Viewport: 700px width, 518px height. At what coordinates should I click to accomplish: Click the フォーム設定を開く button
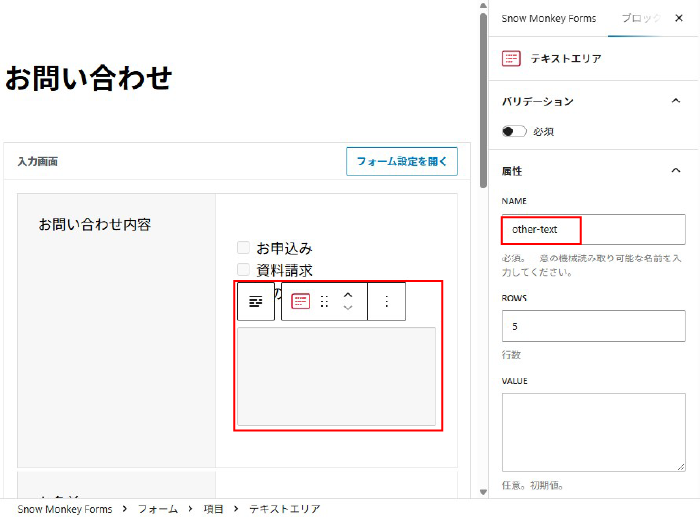(x=401, y=161)
